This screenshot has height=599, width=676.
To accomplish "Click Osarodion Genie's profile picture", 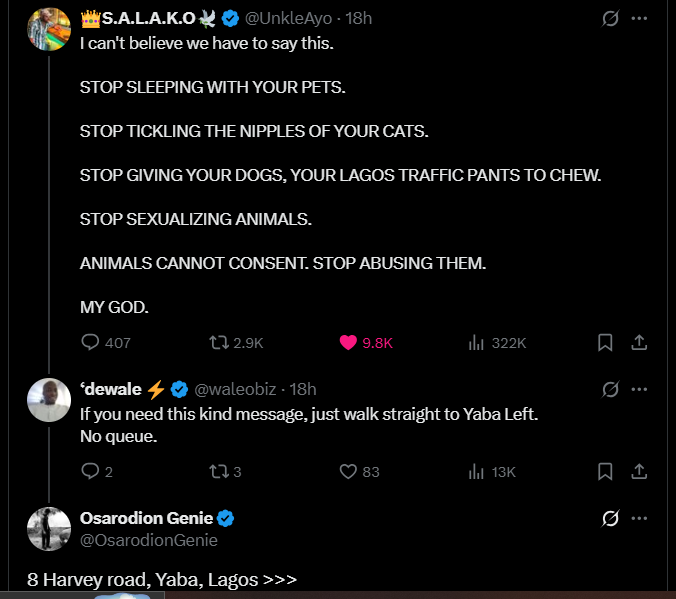I will 47,528.
